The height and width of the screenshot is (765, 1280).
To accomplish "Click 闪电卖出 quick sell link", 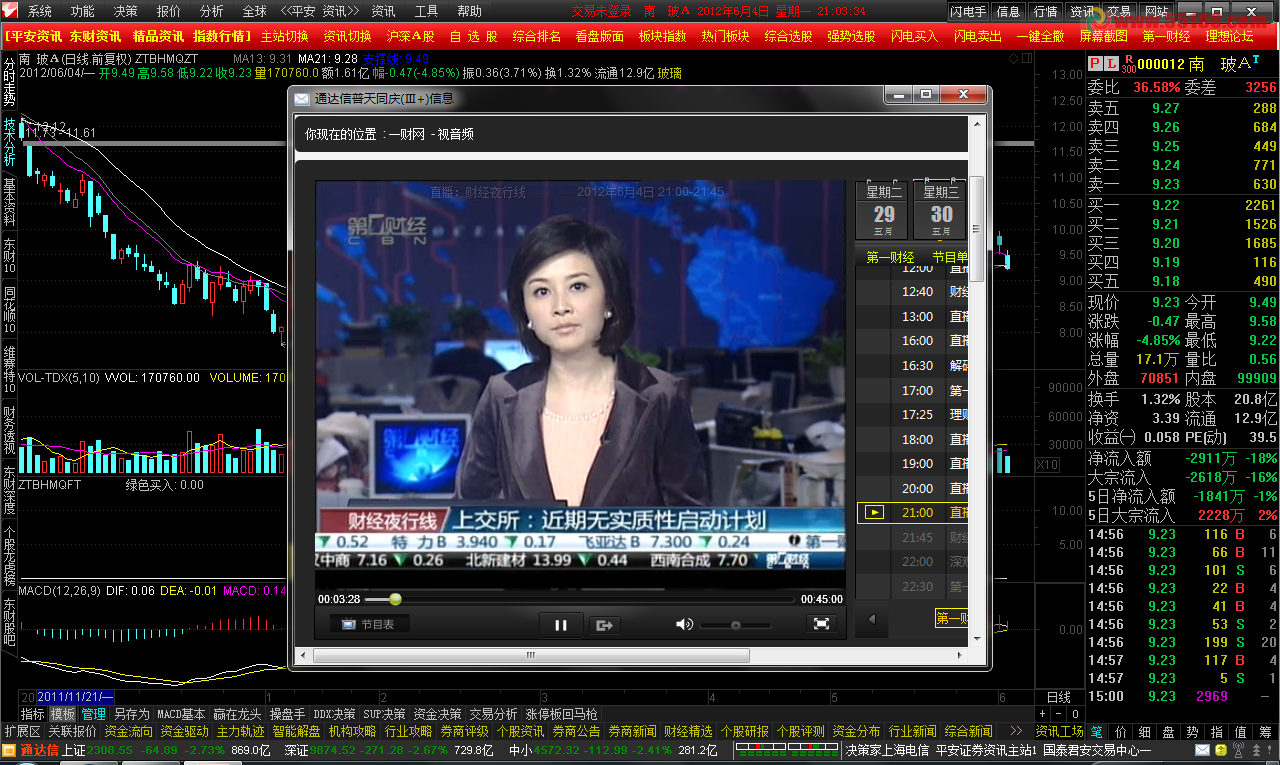I will point(977,35).
